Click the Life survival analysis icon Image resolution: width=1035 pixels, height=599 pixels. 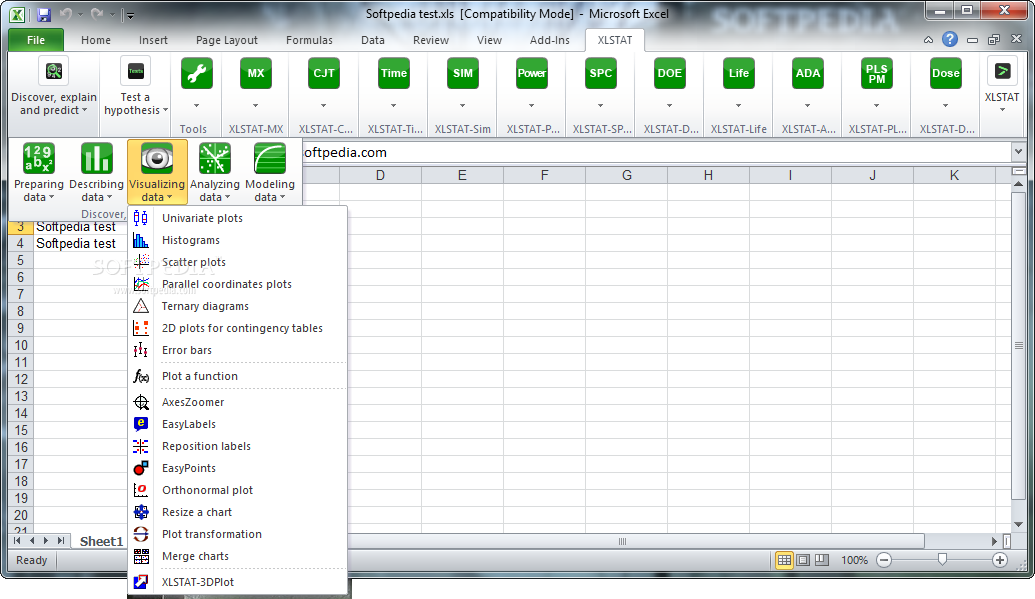coord(739,73)
